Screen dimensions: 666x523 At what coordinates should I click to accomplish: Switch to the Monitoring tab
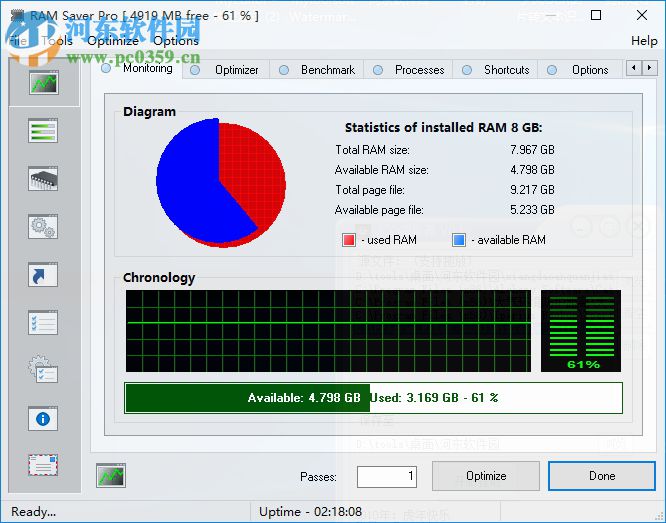pos(137,68)
